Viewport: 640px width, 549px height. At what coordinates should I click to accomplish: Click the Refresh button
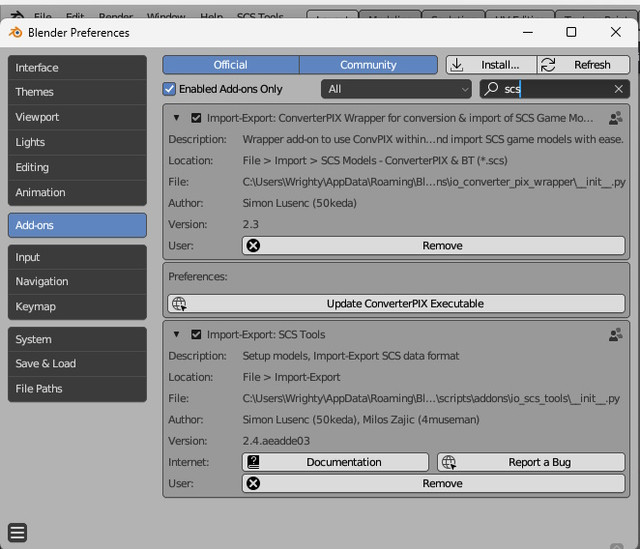coord(583,64)
